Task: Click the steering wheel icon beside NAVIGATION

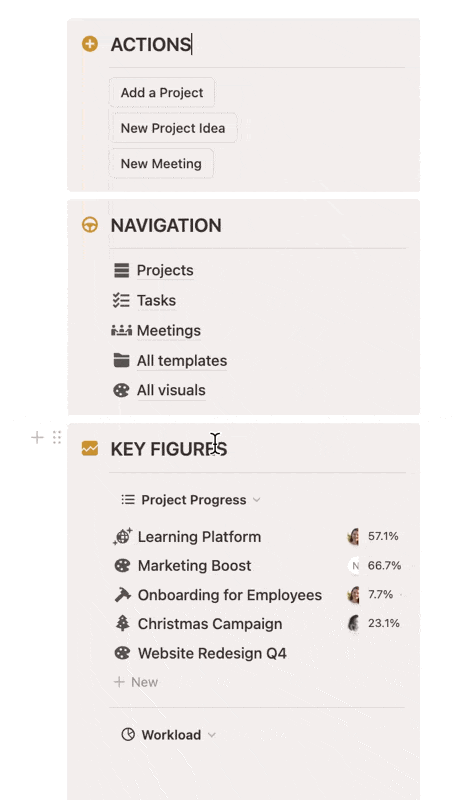Action: point(90,225)
